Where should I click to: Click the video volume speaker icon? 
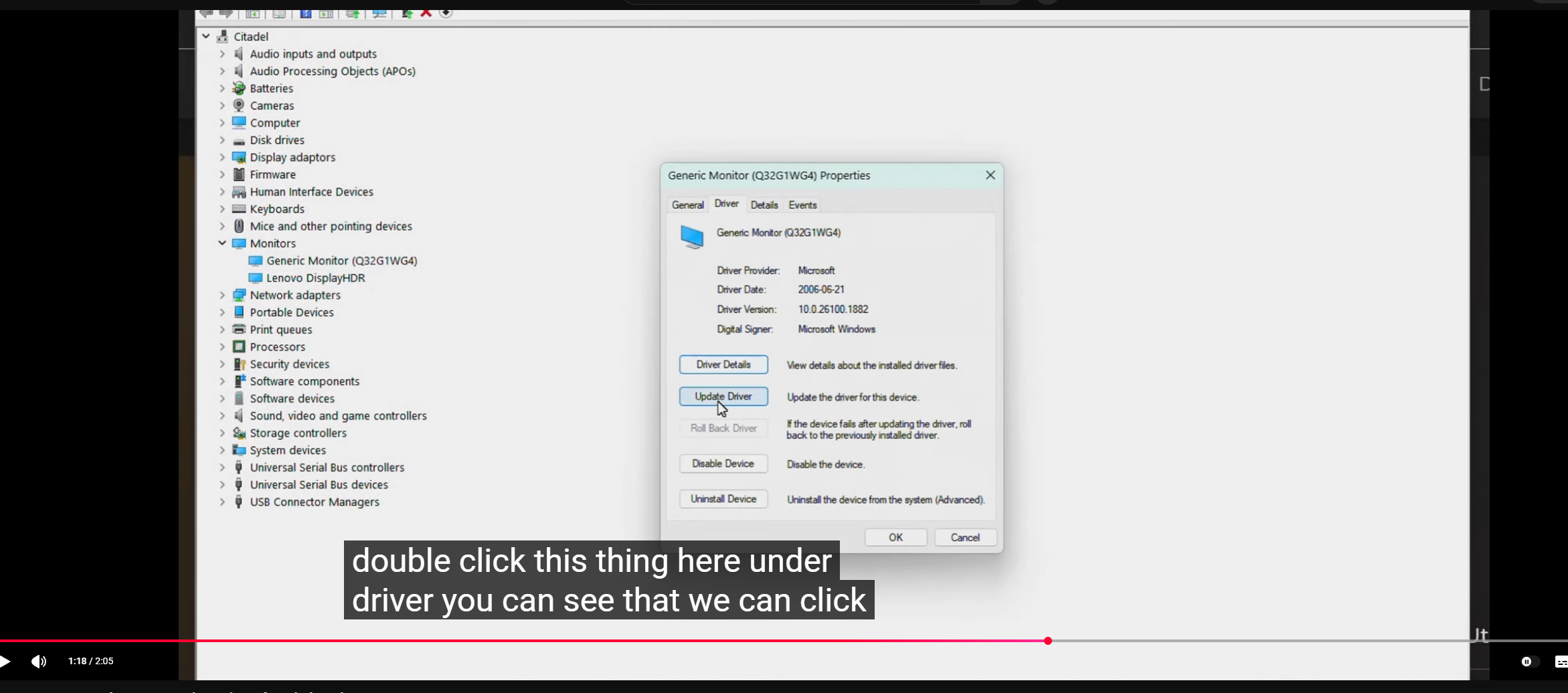point(39,662)
